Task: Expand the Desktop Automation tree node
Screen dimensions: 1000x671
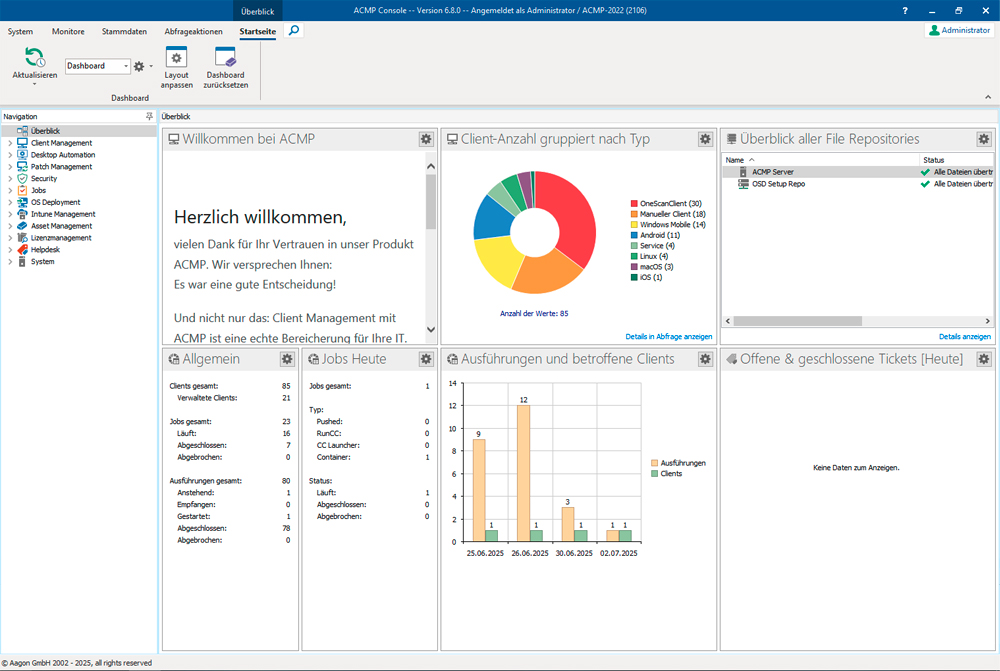Action: pos(10,155)
